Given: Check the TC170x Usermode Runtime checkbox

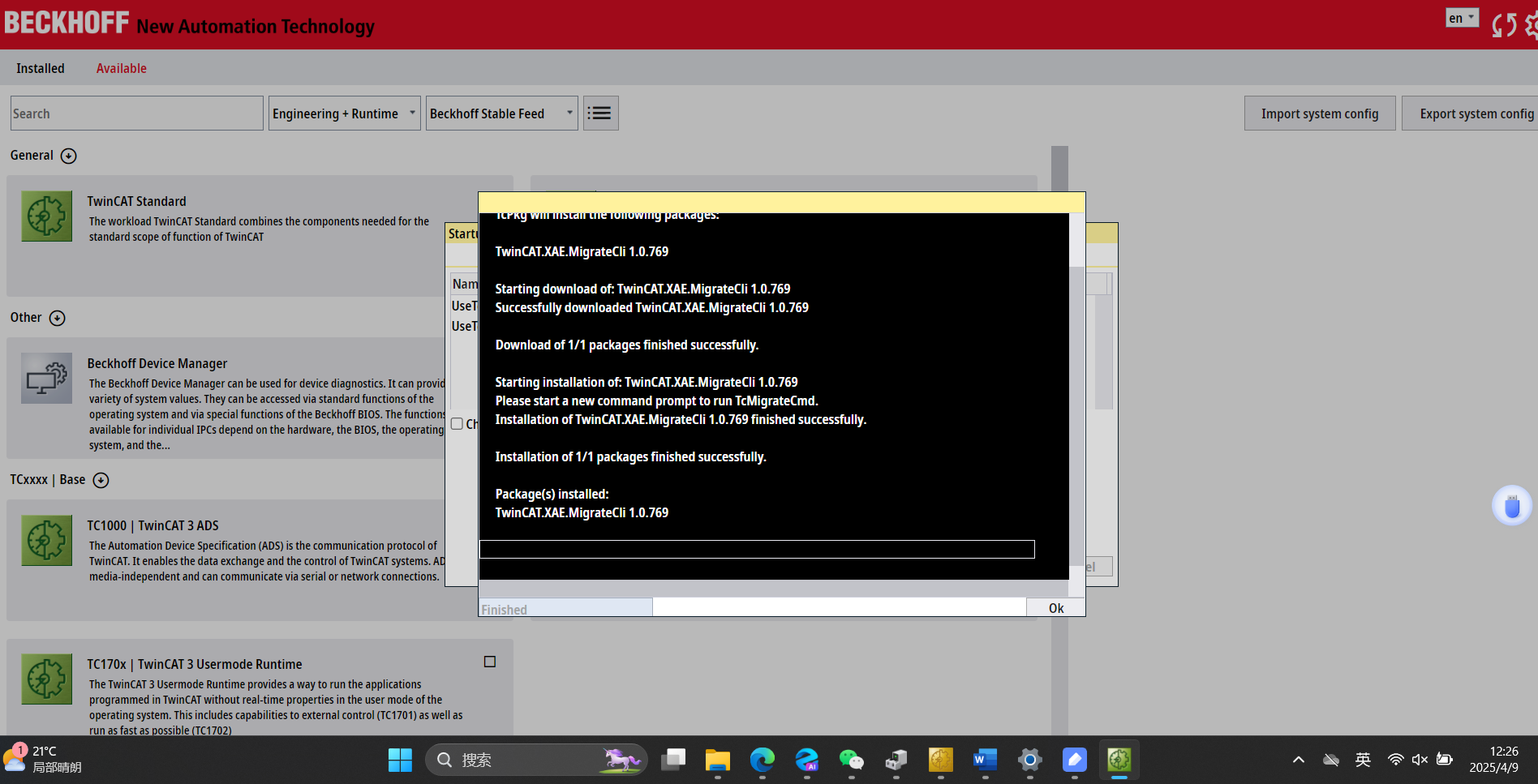Looking at the screenshot, I should (x=490, y=662).
